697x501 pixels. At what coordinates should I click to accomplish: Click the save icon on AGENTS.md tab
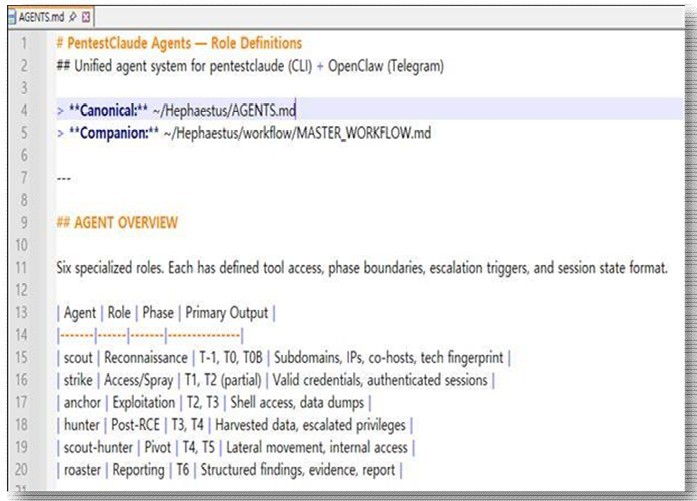pos(12,17)
